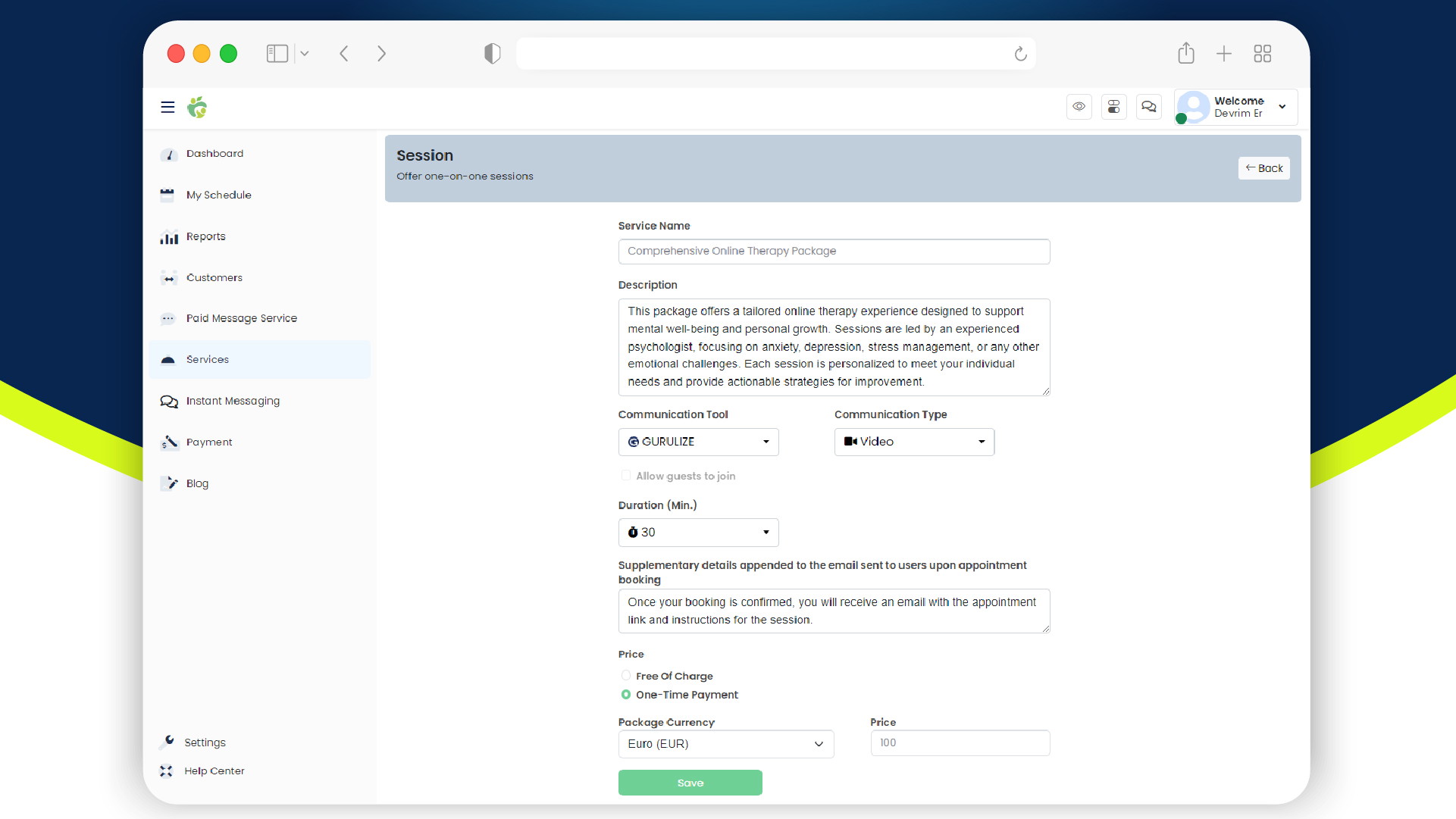Click the Back button
1456x819 pixels.
pos(1264,168)
